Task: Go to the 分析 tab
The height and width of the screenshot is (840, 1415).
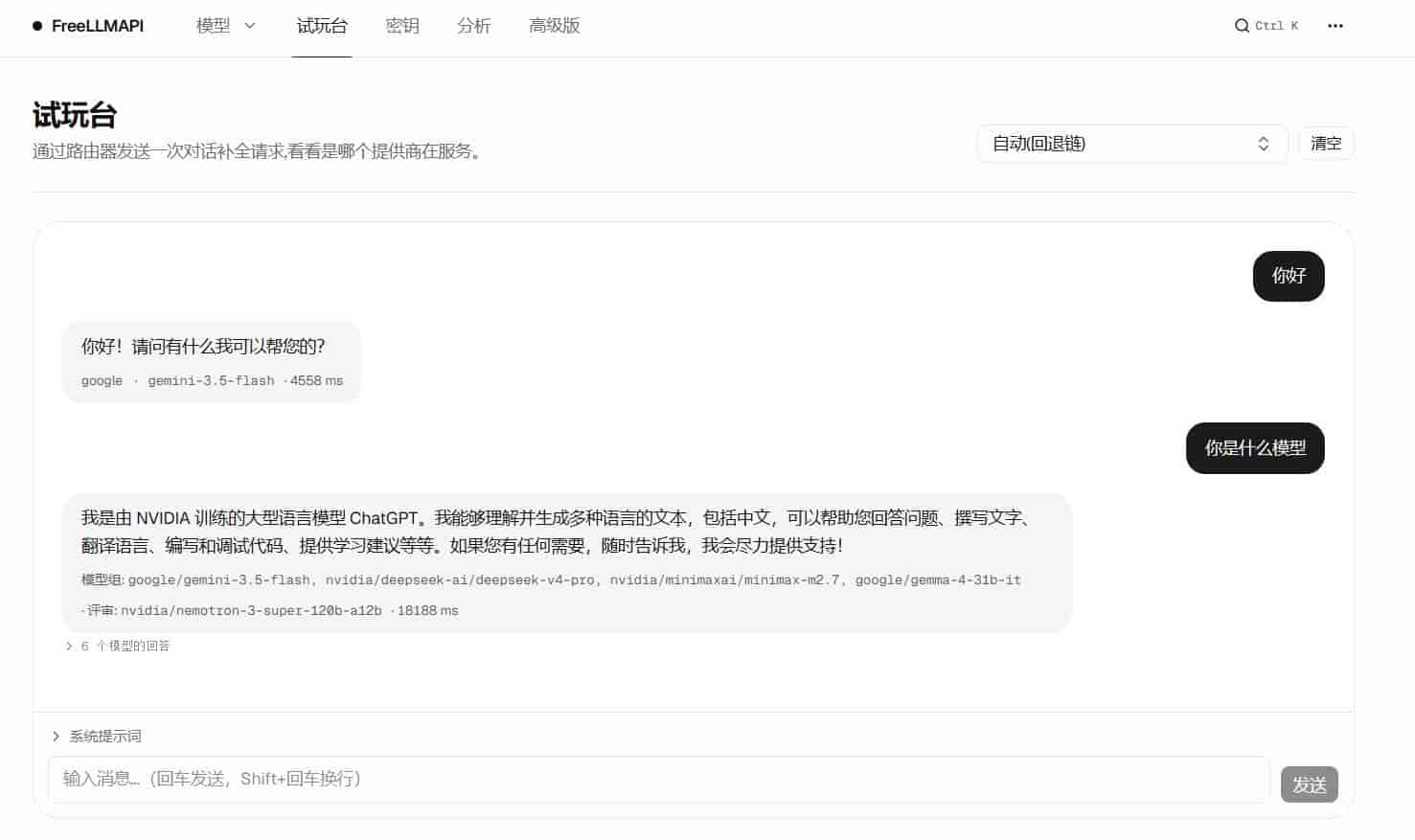Action: tap(474, 26)
